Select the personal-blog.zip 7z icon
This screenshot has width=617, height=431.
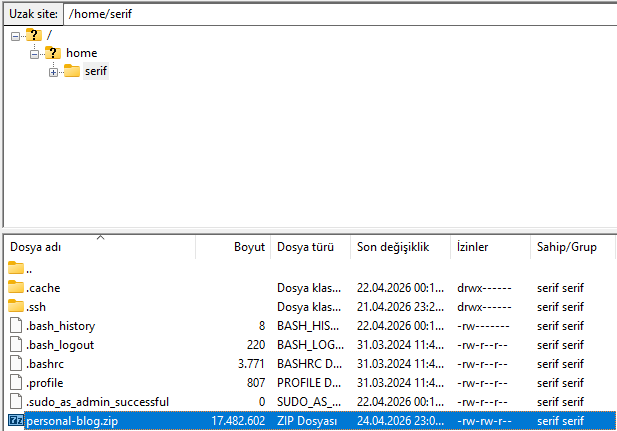point(16,420)
